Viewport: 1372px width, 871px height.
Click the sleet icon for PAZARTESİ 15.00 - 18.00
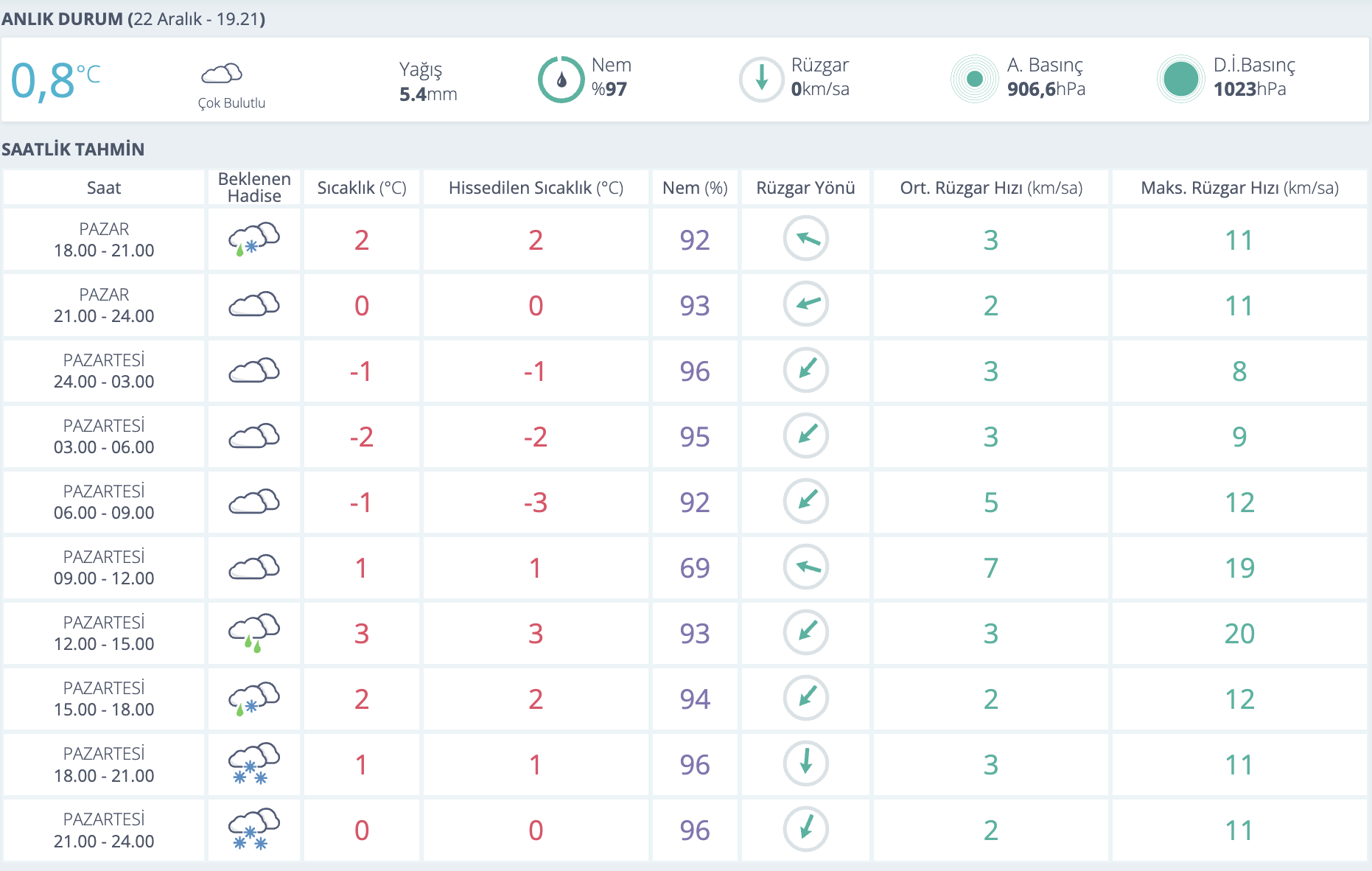click(x=254, y=699)
